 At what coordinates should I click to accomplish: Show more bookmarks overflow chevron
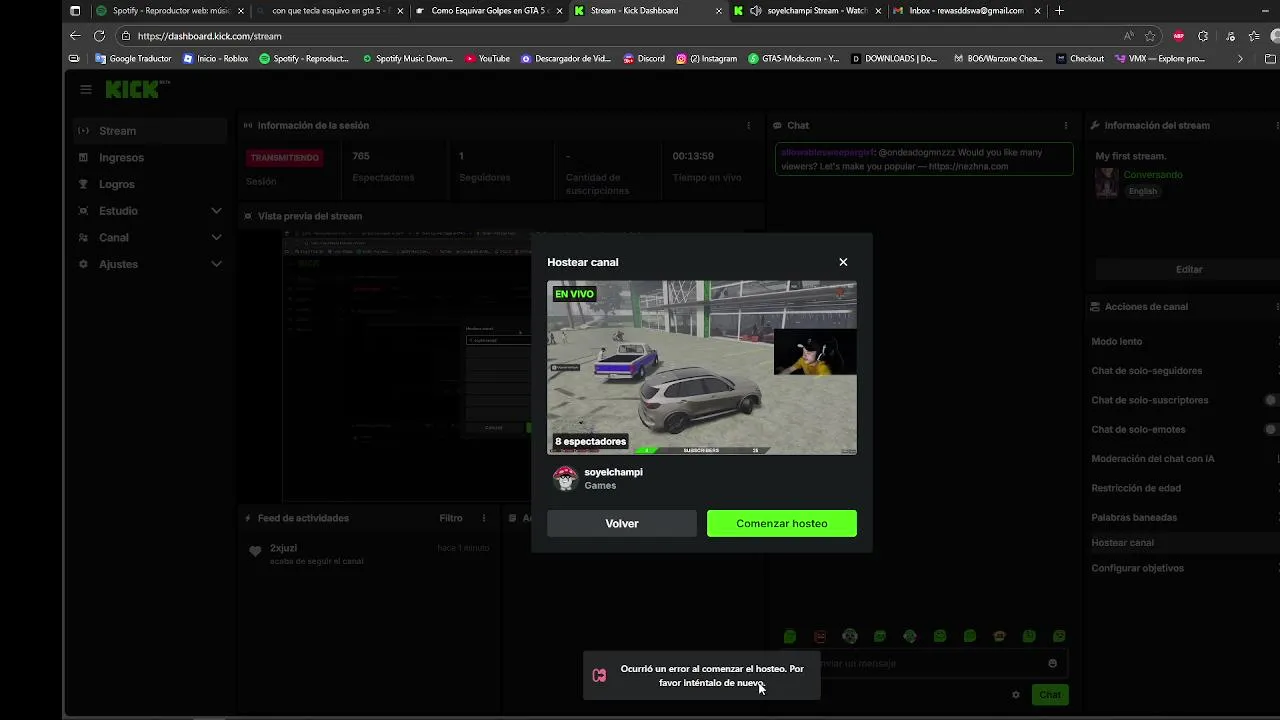pyautogui.click(x=1240, y=59)
